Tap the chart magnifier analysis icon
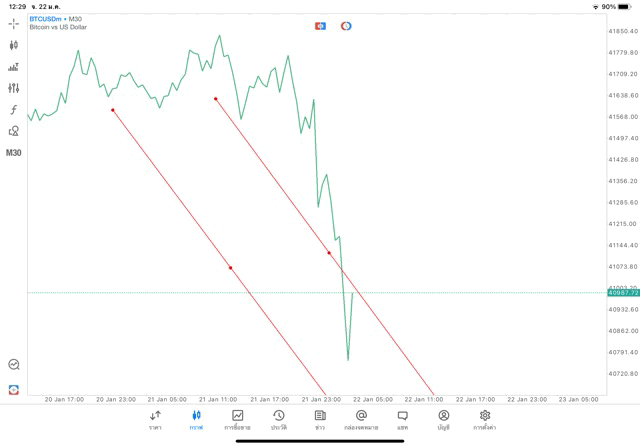Image resolution: width=640 pixels, height=447 pixels. pyautogui.click(x=14, y=365)
